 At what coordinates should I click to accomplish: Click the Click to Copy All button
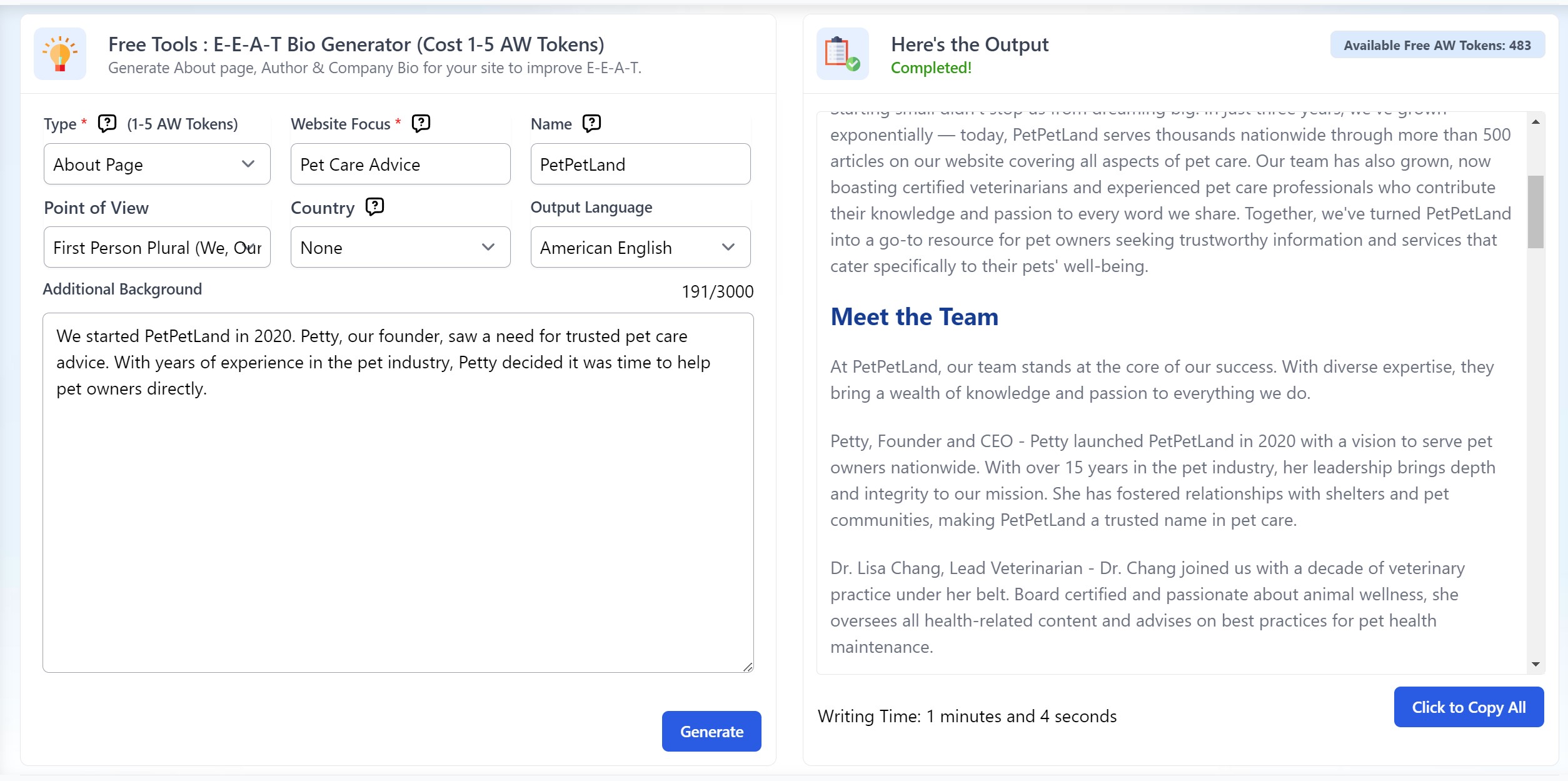1469,707
